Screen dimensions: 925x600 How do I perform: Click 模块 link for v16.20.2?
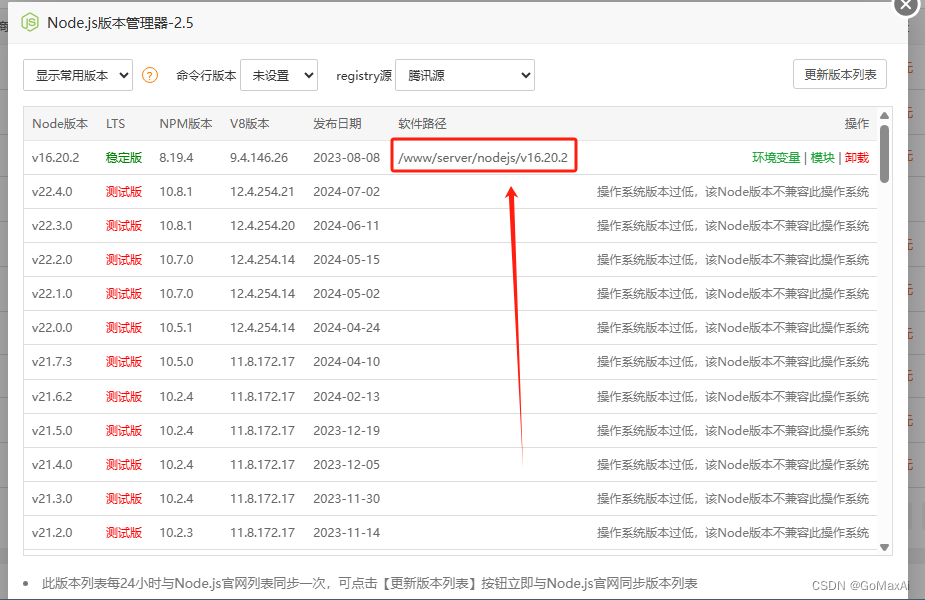tap(822, 158)
